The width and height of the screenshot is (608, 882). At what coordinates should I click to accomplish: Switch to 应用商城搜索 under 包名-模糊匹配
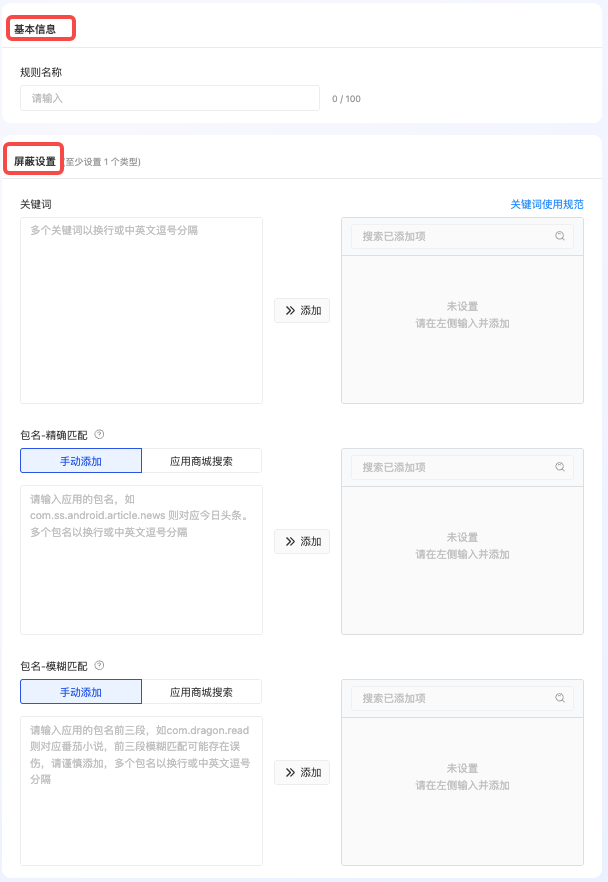click(x=201, y=692)
